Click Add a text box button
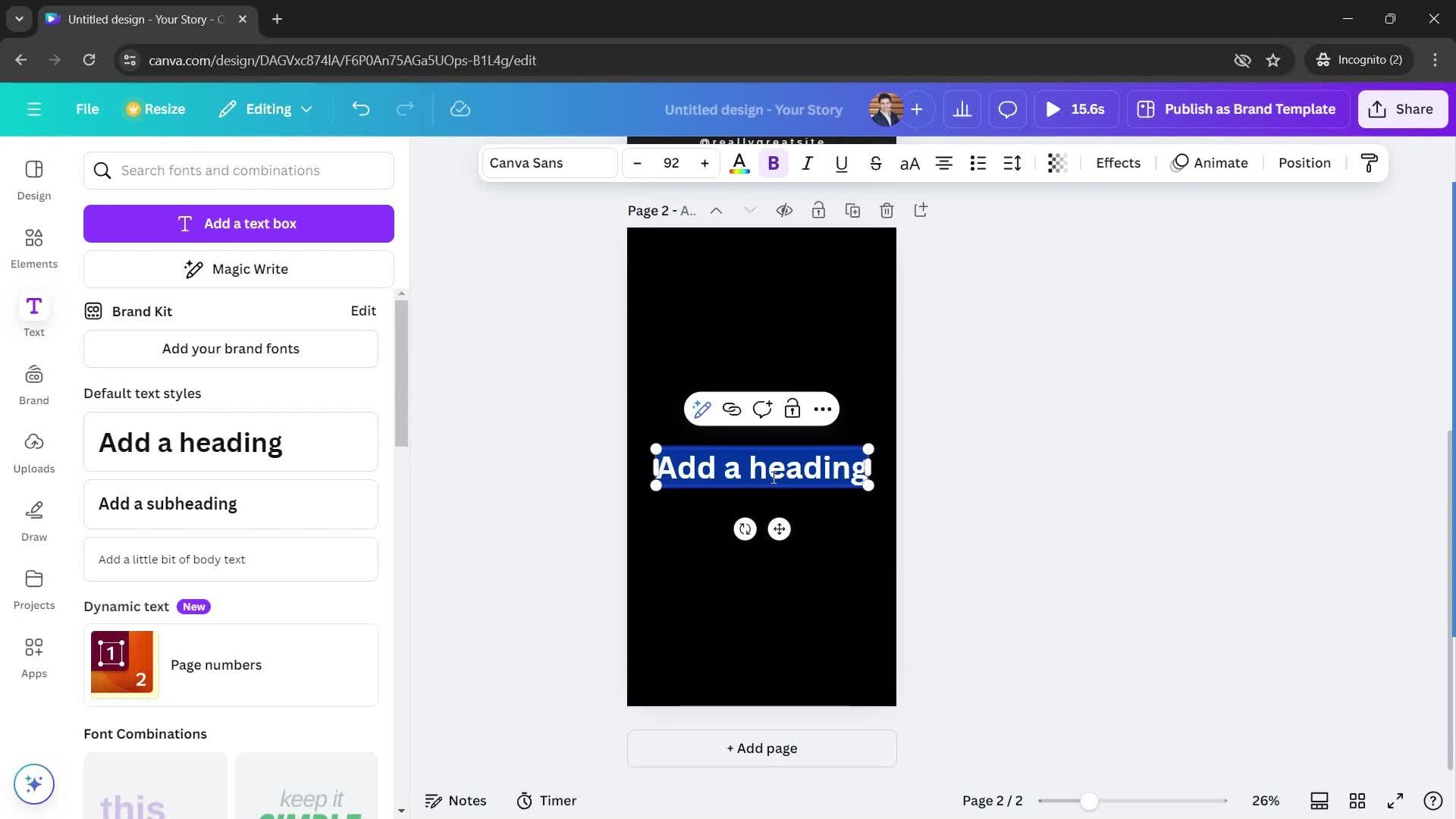The width and height of the screenshot is (1456, 819). point(239,223)
